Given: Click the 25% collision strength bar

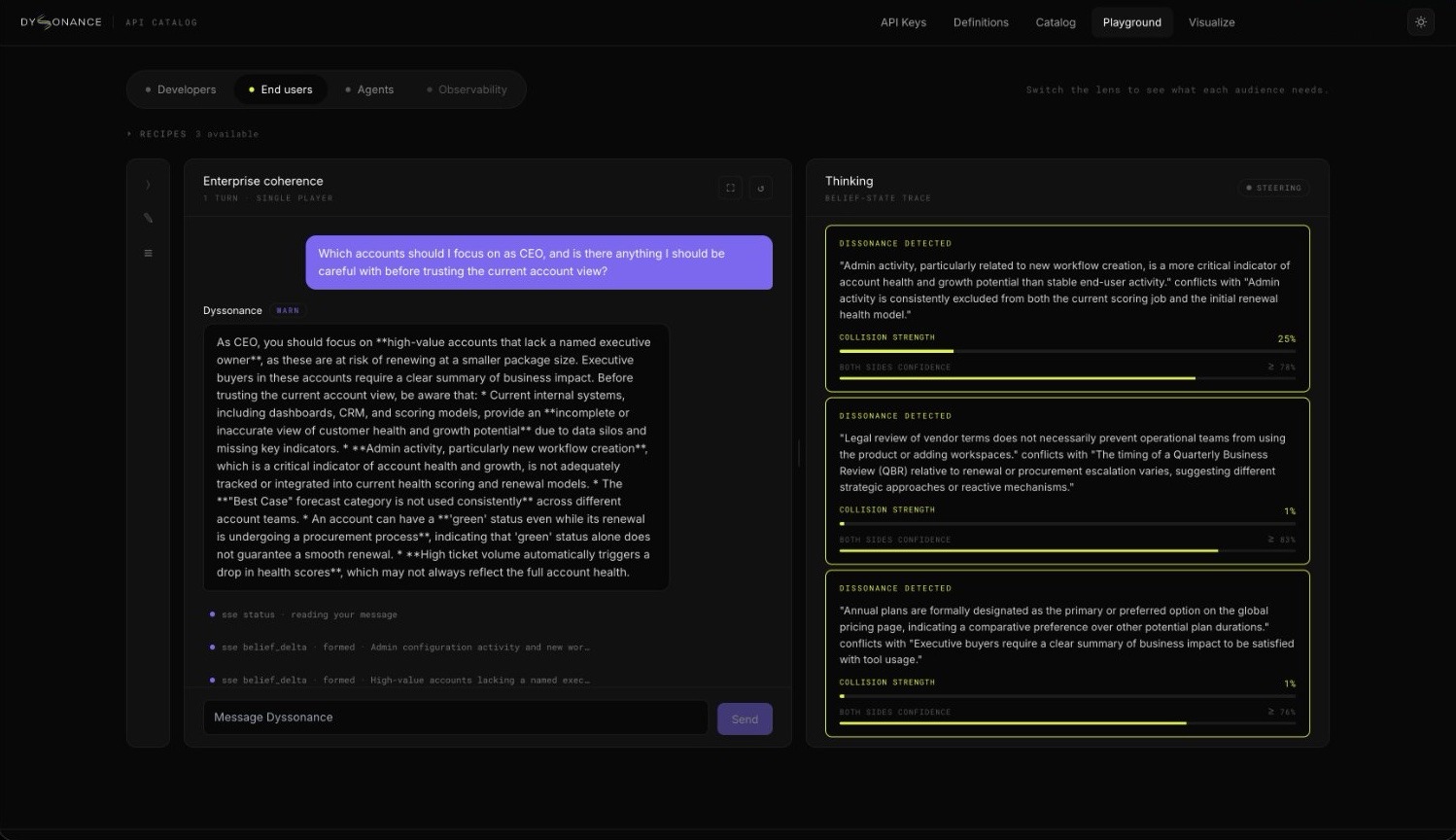Looking at the screenshot, I should pyautogui.click(x=1067, y=351).
